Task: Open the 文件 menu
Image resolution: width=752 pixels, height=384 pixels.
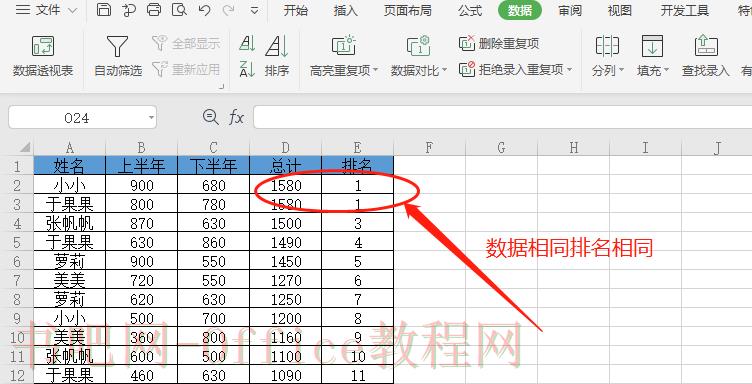Action: click(46, 10)
